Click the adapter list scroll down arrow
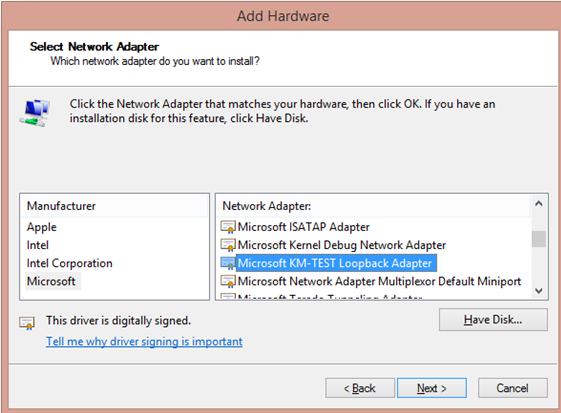The image size is (561, 413). tap(539, 291)
